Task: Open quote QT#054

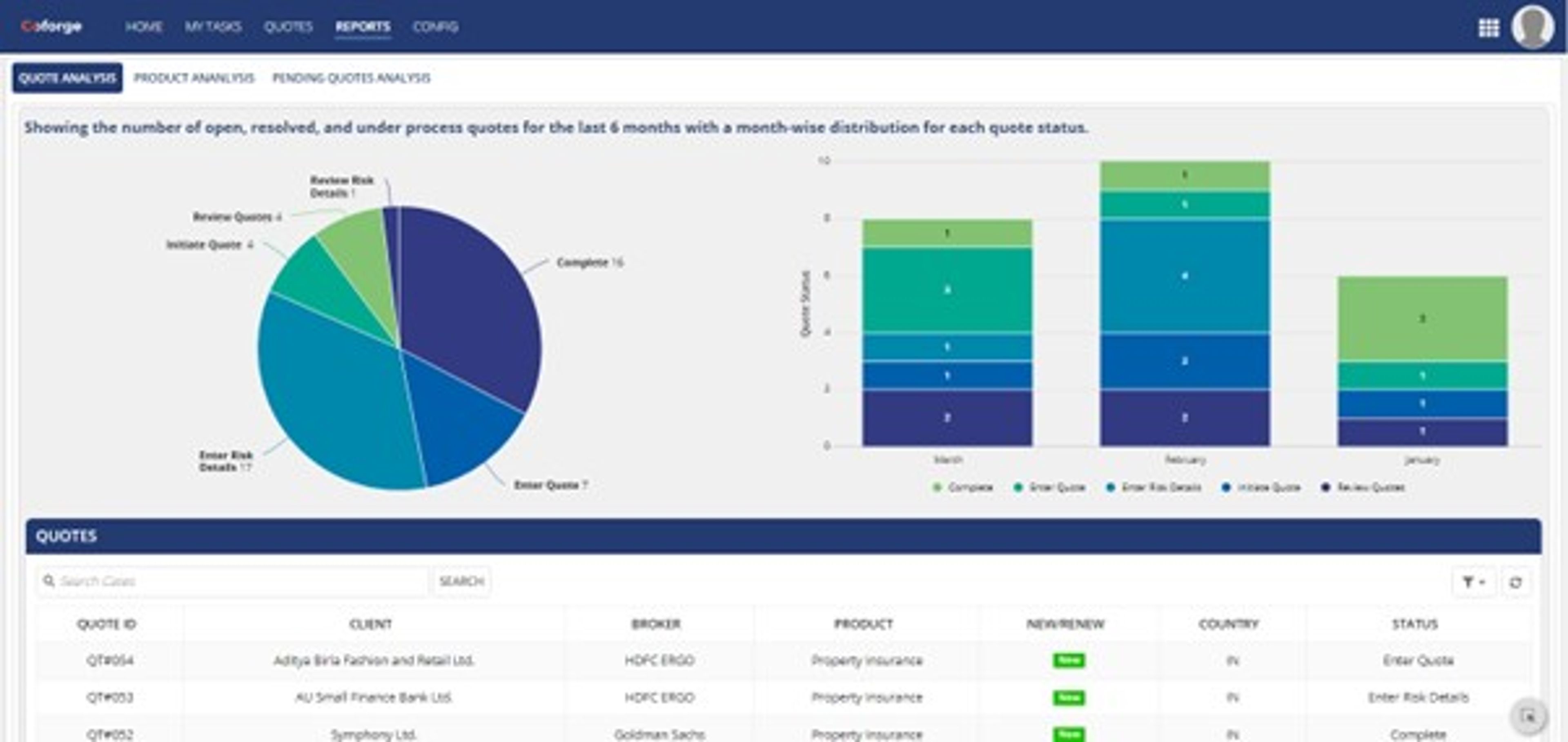Action: point(109,660)
